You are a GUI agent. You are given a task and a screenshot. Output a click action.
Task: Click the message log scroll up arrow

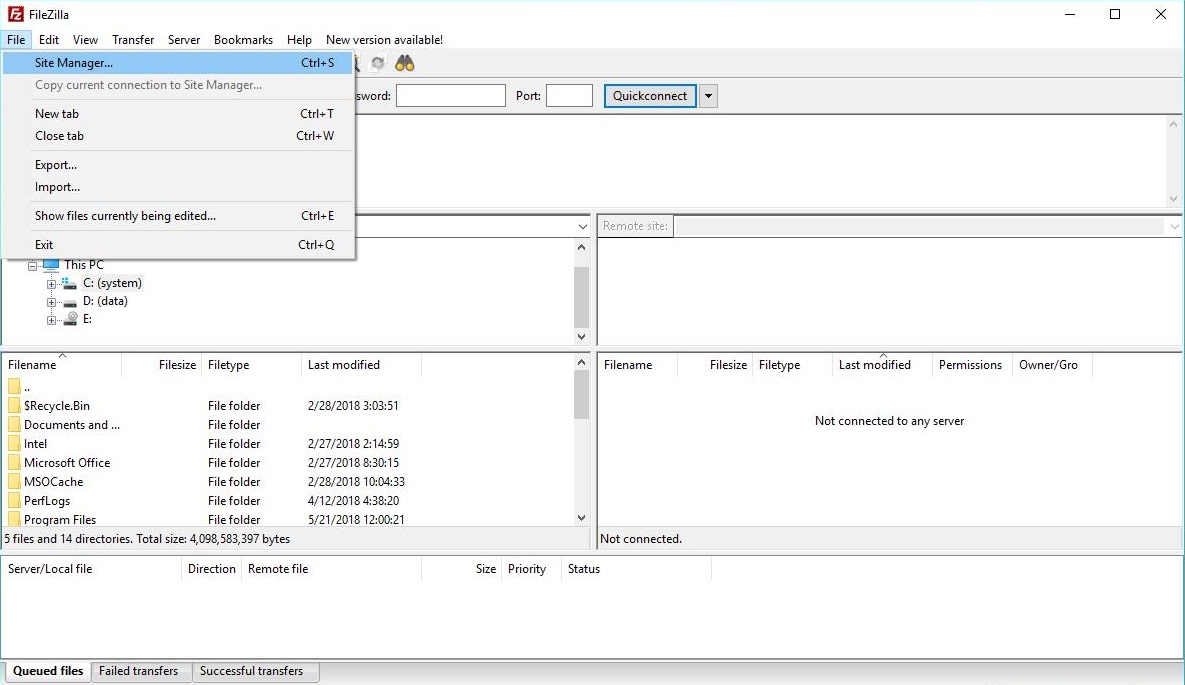1174,125
